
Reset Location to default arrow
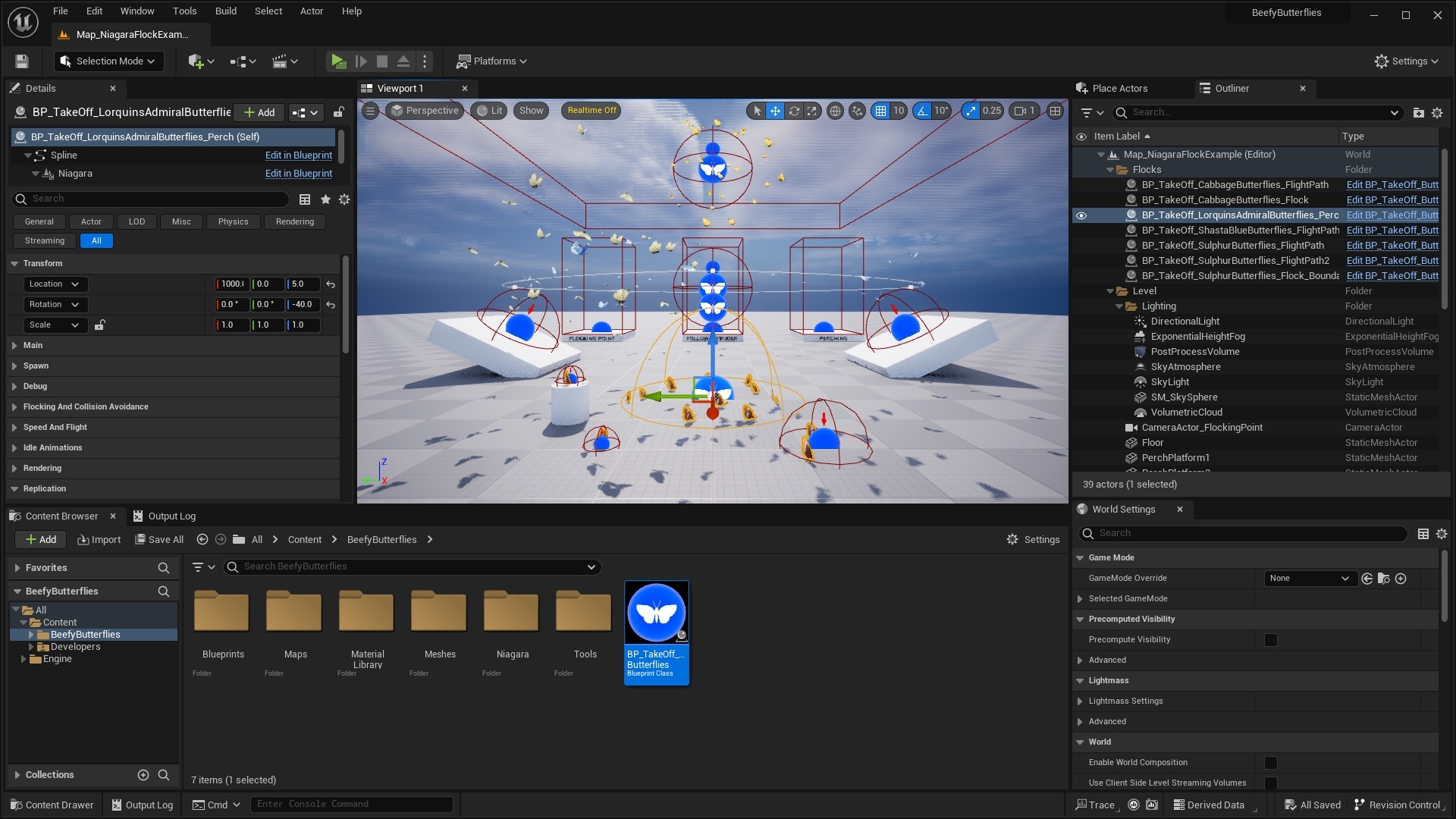(331, 284)
